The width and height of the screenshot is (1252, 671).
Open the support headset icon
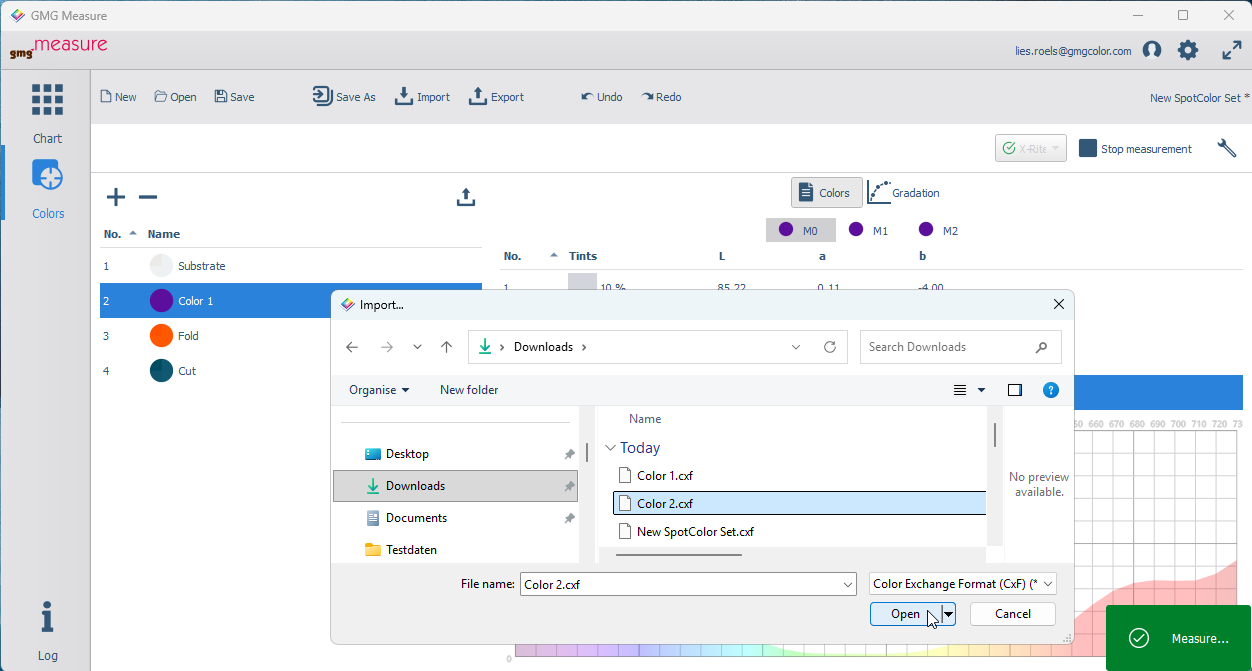tap(1152, 50)
